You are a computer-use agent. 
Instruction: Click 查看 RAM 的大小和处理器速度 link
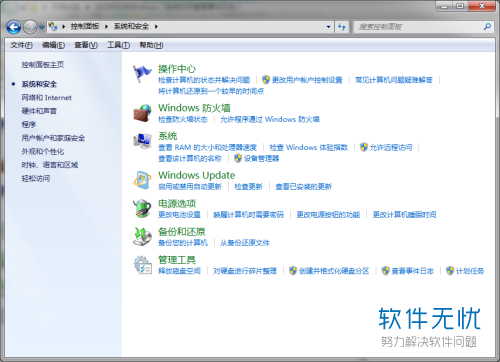click(207, 147)
